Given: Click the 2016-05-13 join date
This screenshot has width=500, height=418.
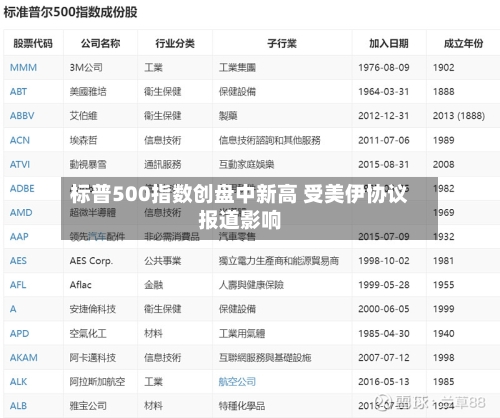Looking at the screenshot, I should coord(384,382).
